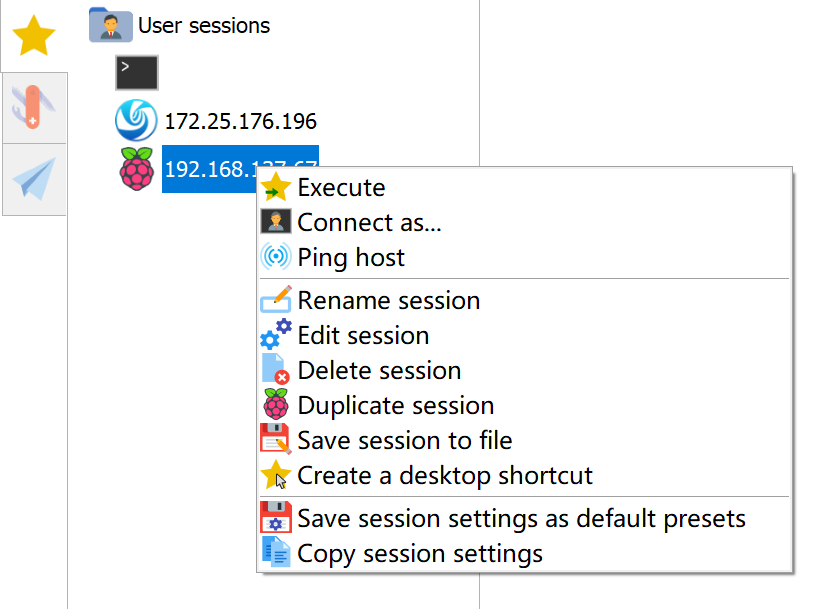Click the floppy-disk Save session to file icon

pyautogui.click(x=276, y=439)
